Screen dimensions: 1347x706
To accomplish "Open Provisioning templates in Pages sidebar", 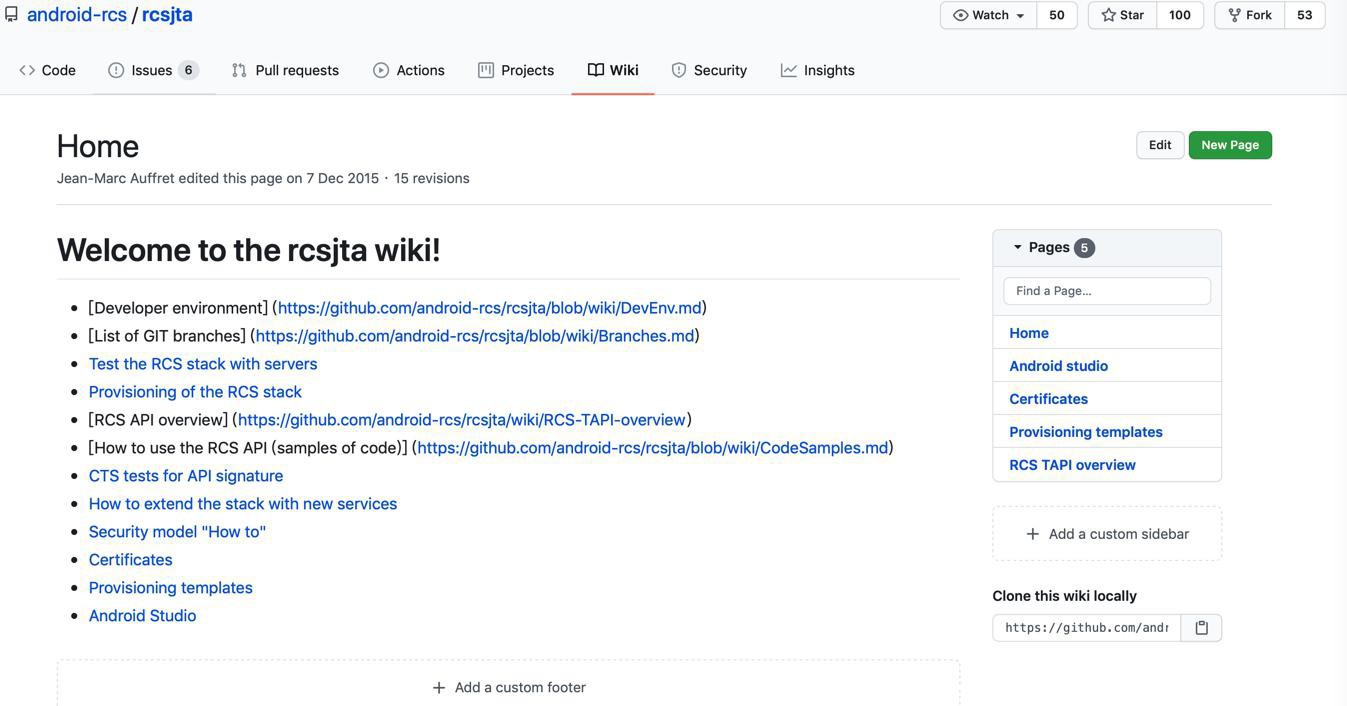I will pyautogui.click(x=1086, y=432).
